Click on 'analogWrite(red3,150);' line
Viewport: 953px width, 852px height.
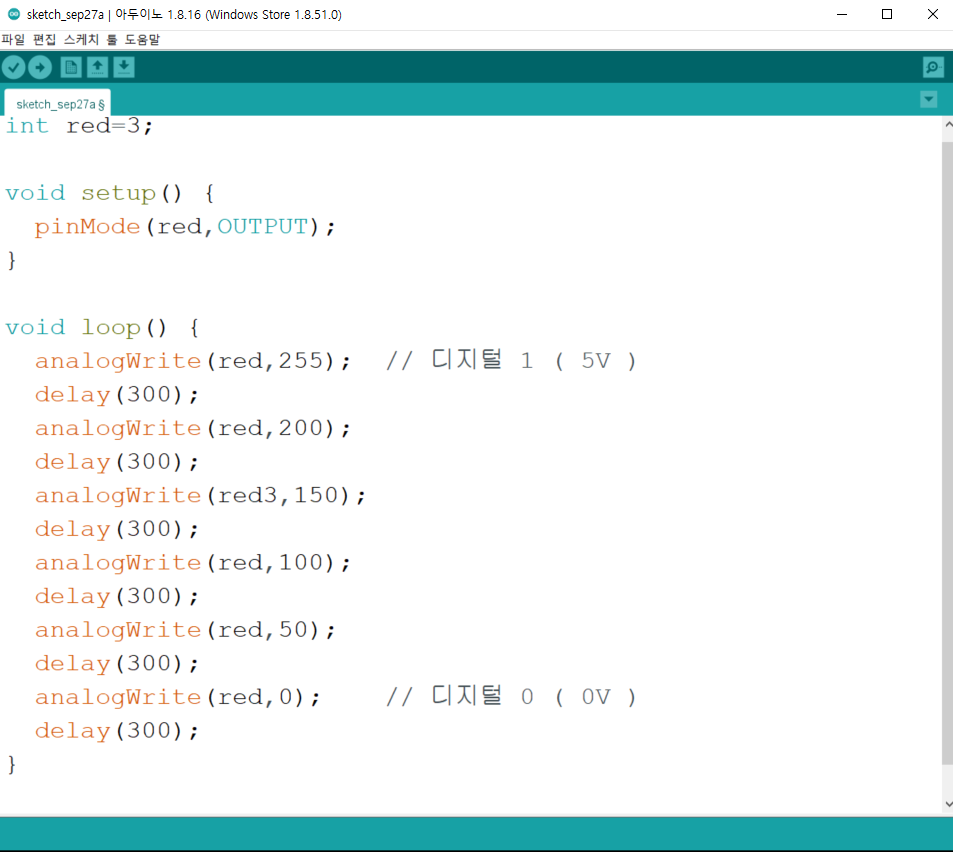click(201, 495)
